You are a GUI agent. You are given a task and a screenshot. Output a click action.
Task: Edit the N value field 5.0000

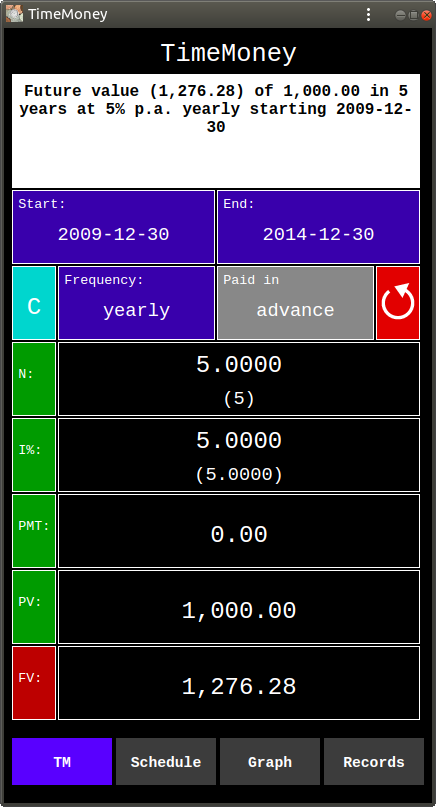[239, 379]
